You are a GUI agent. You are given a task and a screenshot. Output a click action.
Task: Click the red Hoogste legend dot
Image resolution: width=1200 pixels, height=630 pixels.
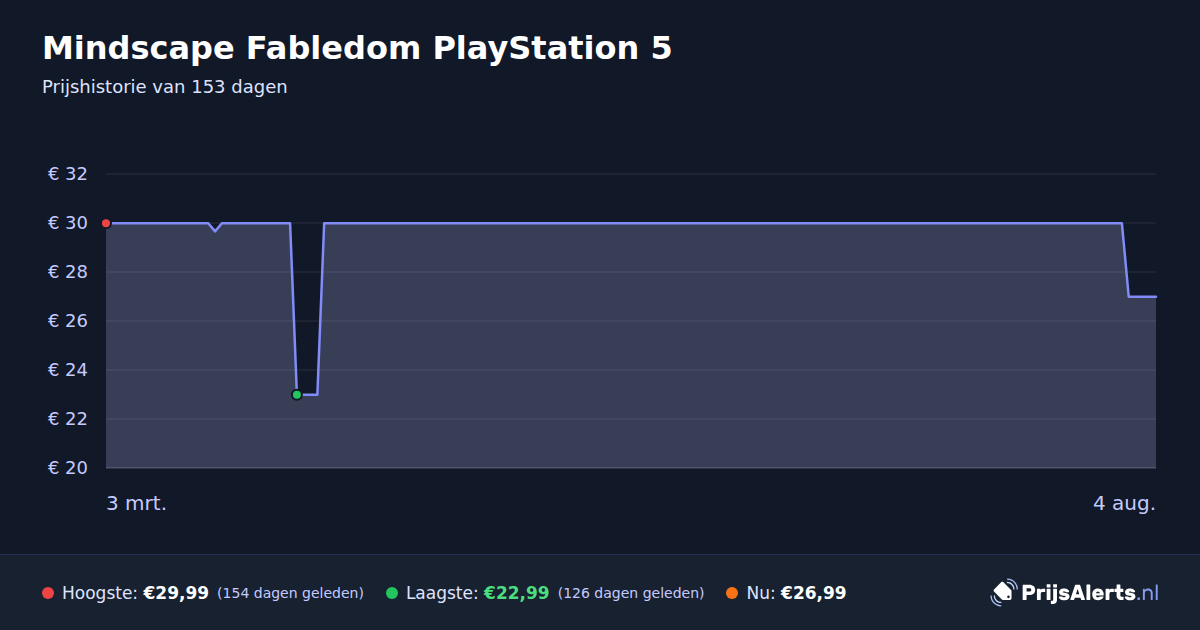point(48,593)
